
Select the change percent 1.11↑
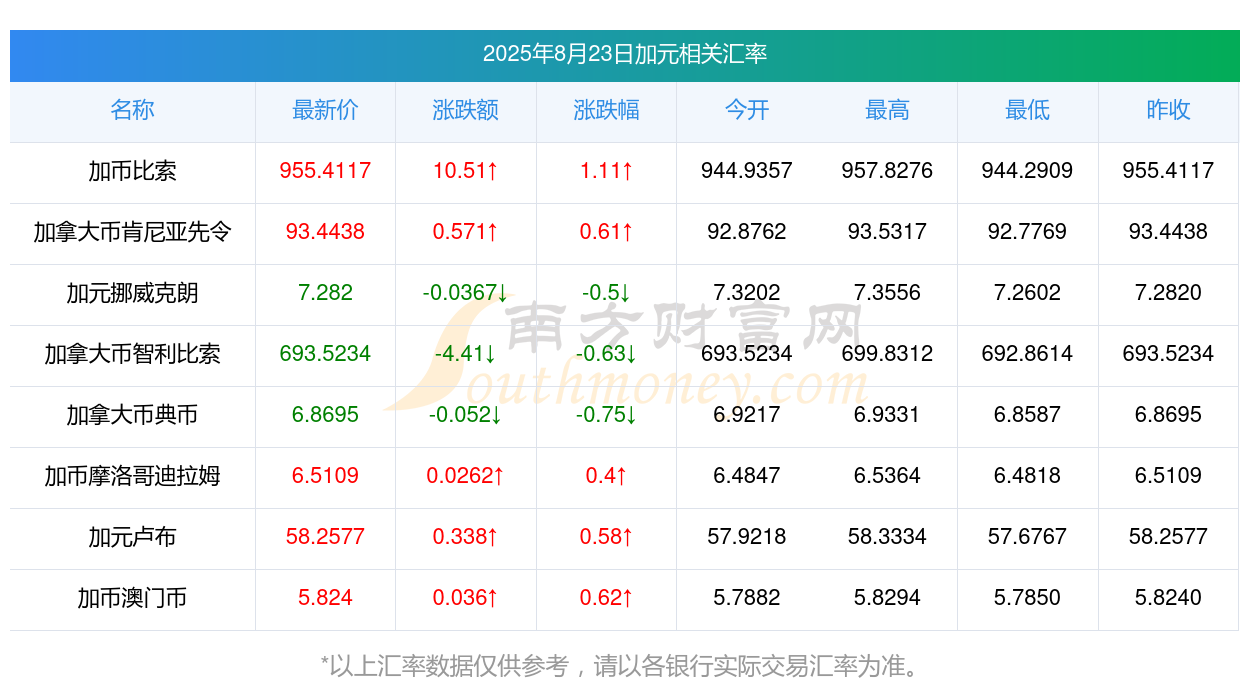tap(606, 171)
